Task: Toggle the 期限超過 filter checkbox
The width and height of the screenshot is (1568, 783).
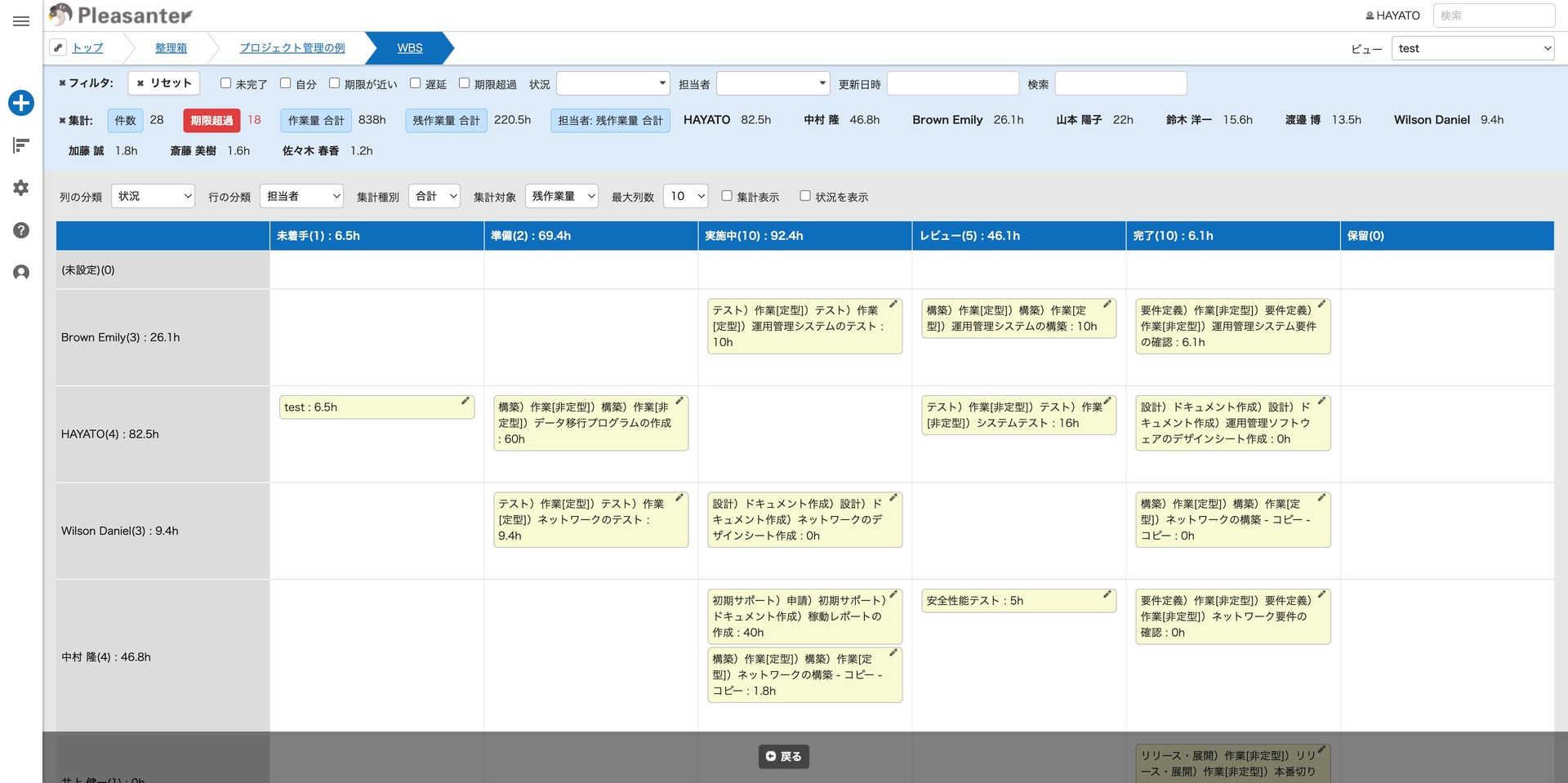Action: click(464, 83)
